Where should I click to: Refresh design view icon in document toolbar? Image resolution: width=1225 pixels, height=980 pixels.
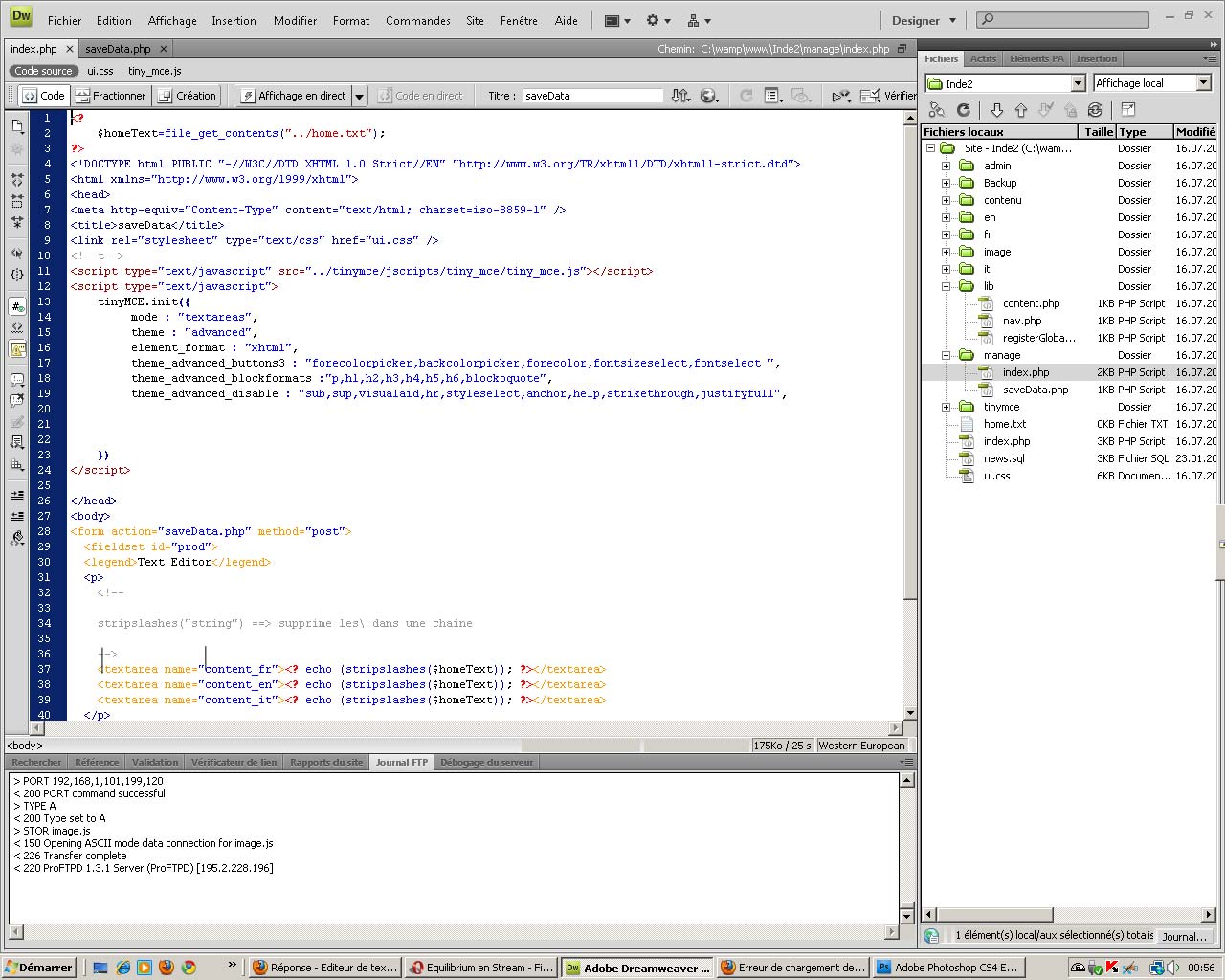(x=746, y=96)
